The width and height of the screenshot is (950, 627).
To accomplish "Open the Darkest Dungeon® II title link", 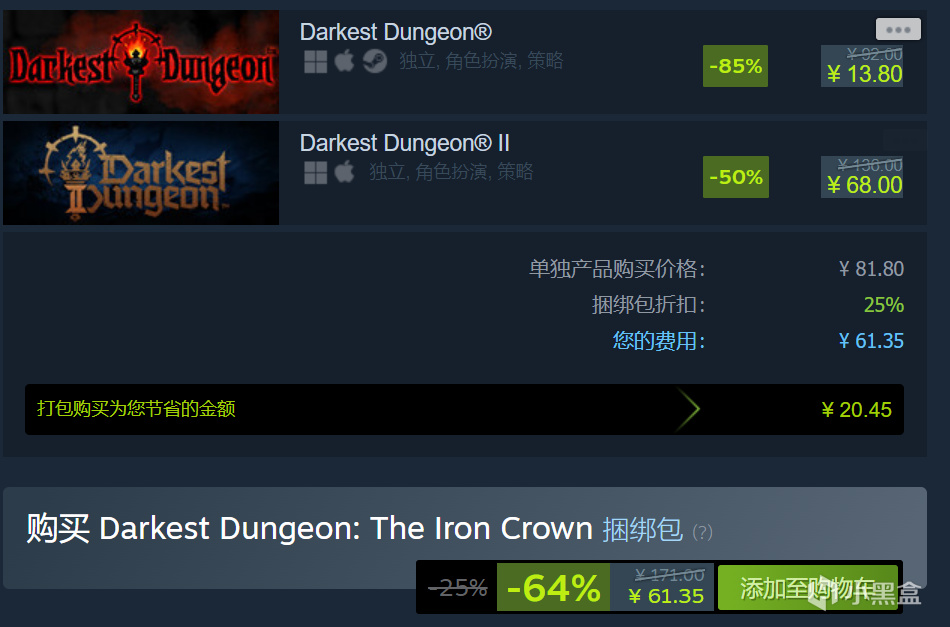I will point(405,144).
